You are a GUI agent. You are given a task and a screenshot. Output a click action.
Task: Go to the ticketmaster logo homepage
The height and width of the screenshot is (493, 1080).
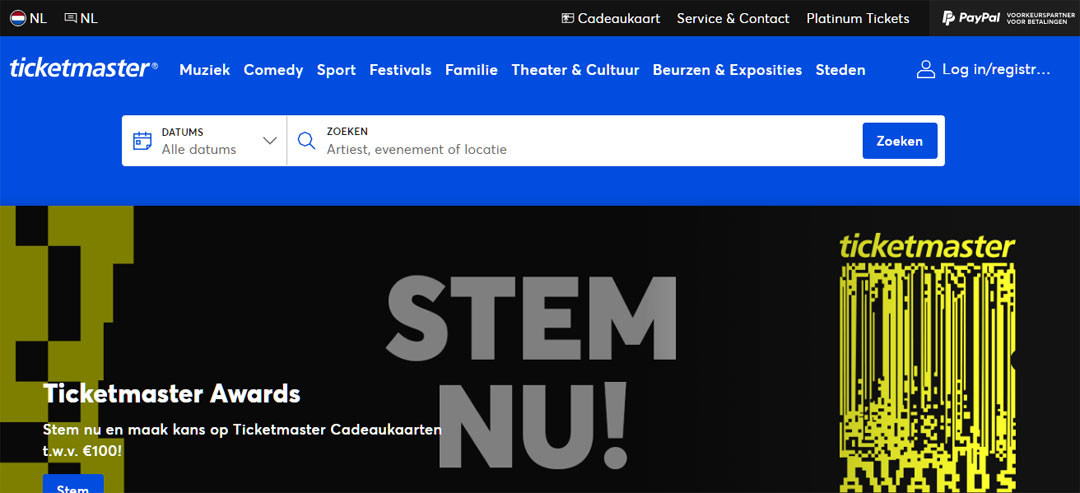click(x=83, y=69)
